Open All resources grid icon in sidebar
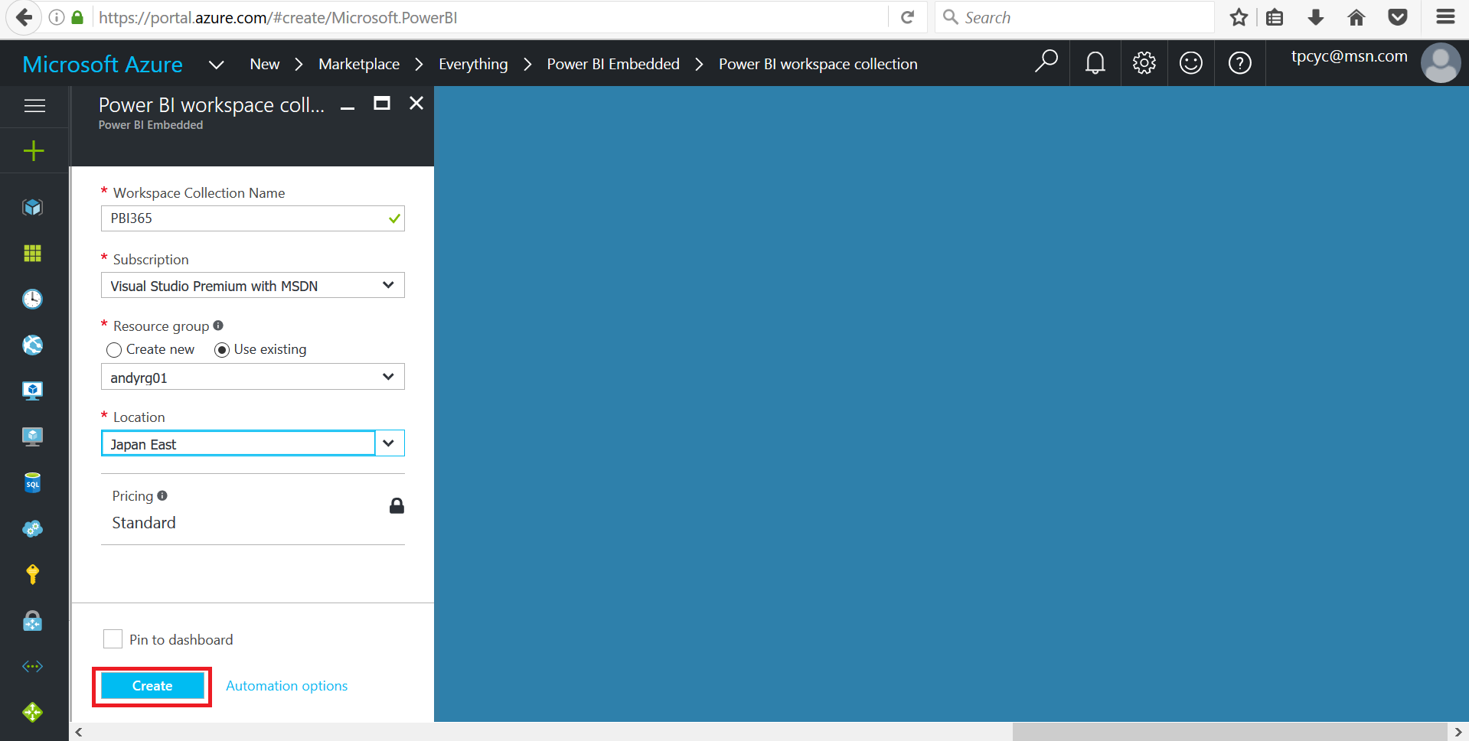 click(33, 253)
